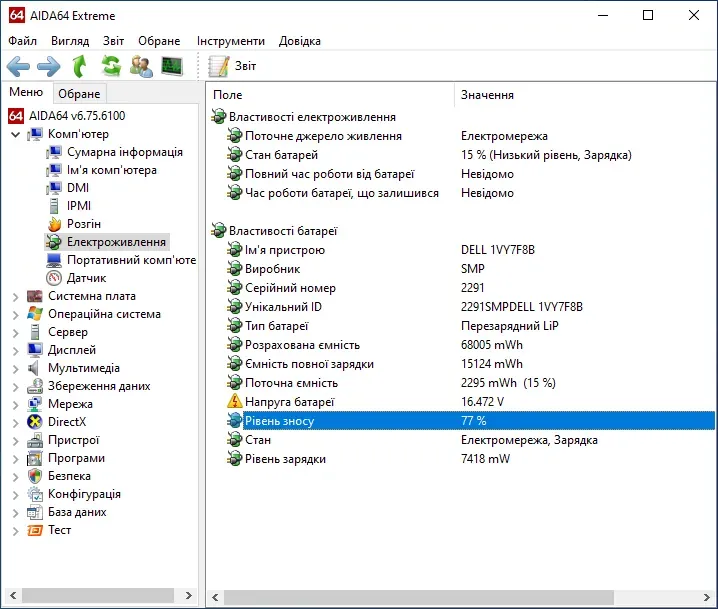Click the Звіт report toolbar button
Viewport: 718px width, 609px height.
point(233,66)
